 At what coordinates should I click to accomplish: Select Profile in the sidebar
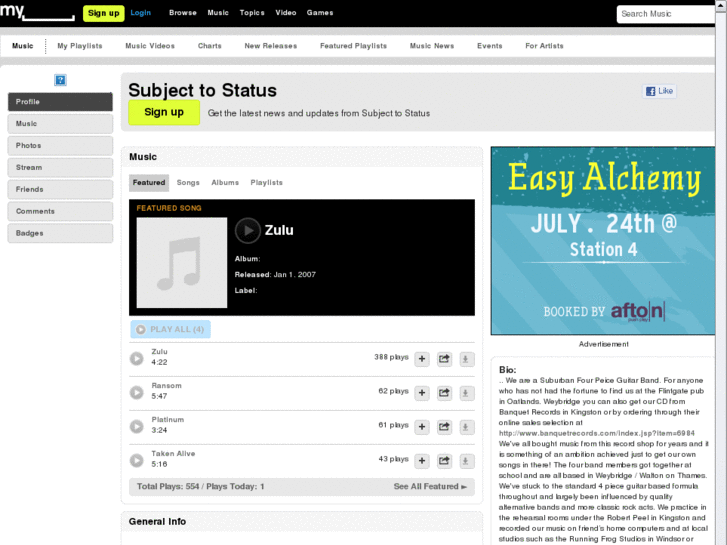click(x=60, y=102)
